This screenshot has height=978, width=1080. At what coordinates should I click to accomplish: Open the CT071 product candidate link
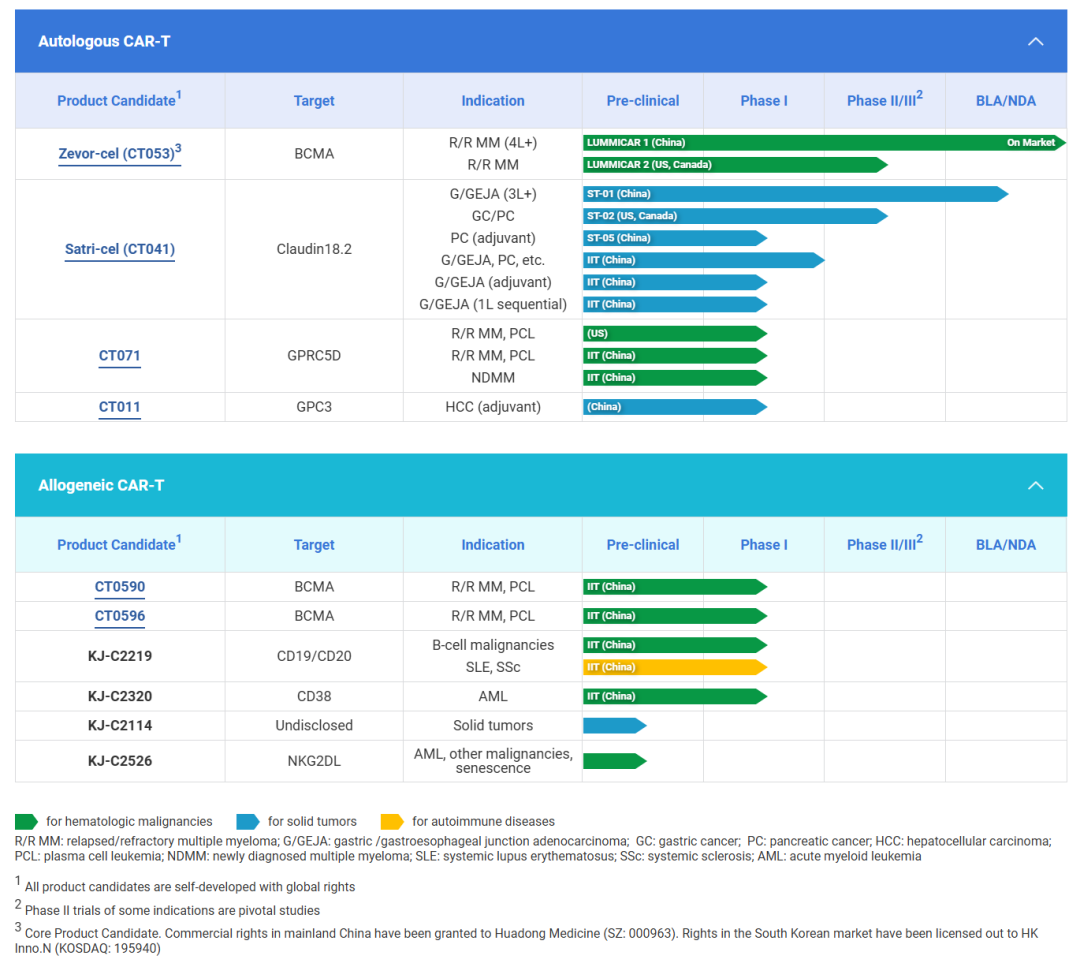tap(119, 355)
